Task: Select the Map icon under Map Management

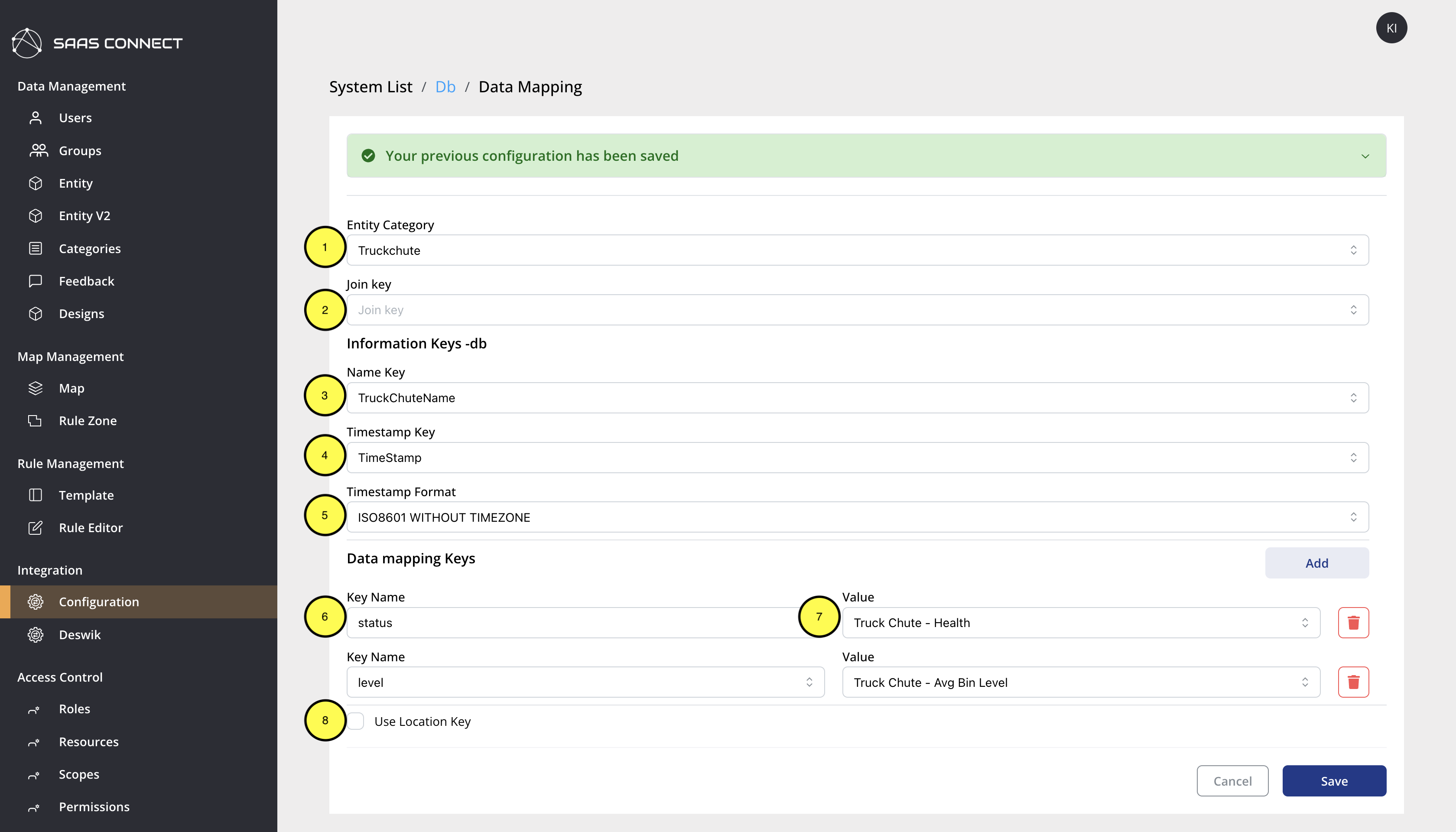Action: coord(36,388)
